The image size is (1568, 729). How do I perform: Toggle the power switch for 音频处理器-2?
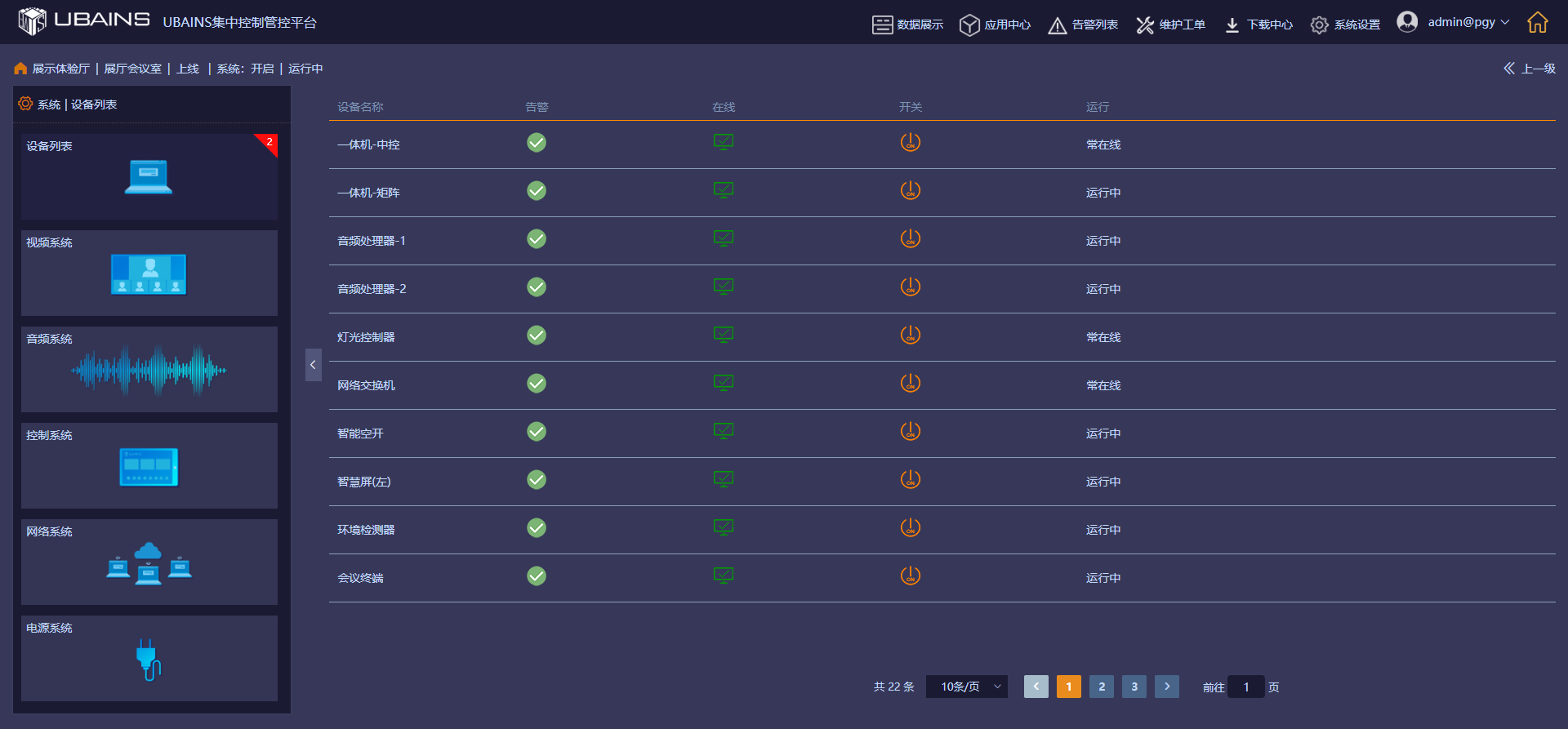click(911, 287)
